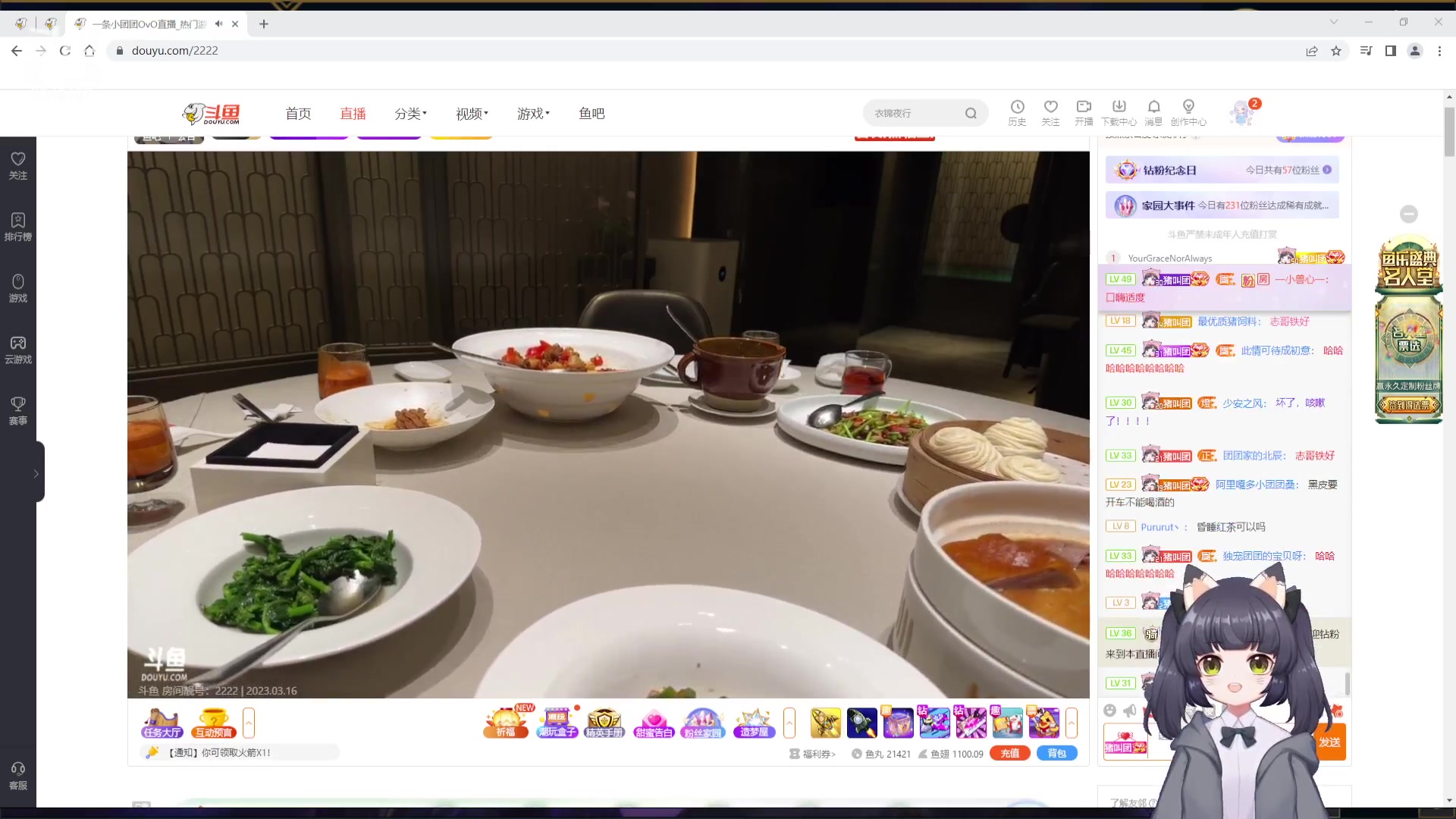Click the search magnifier icon

pos(971,113)
